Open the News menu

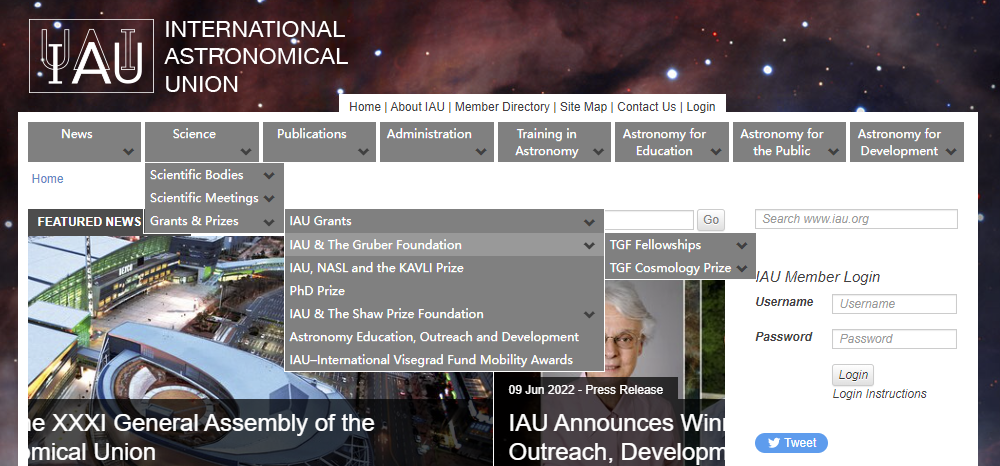pyautogui.click(x=84, y=142)
